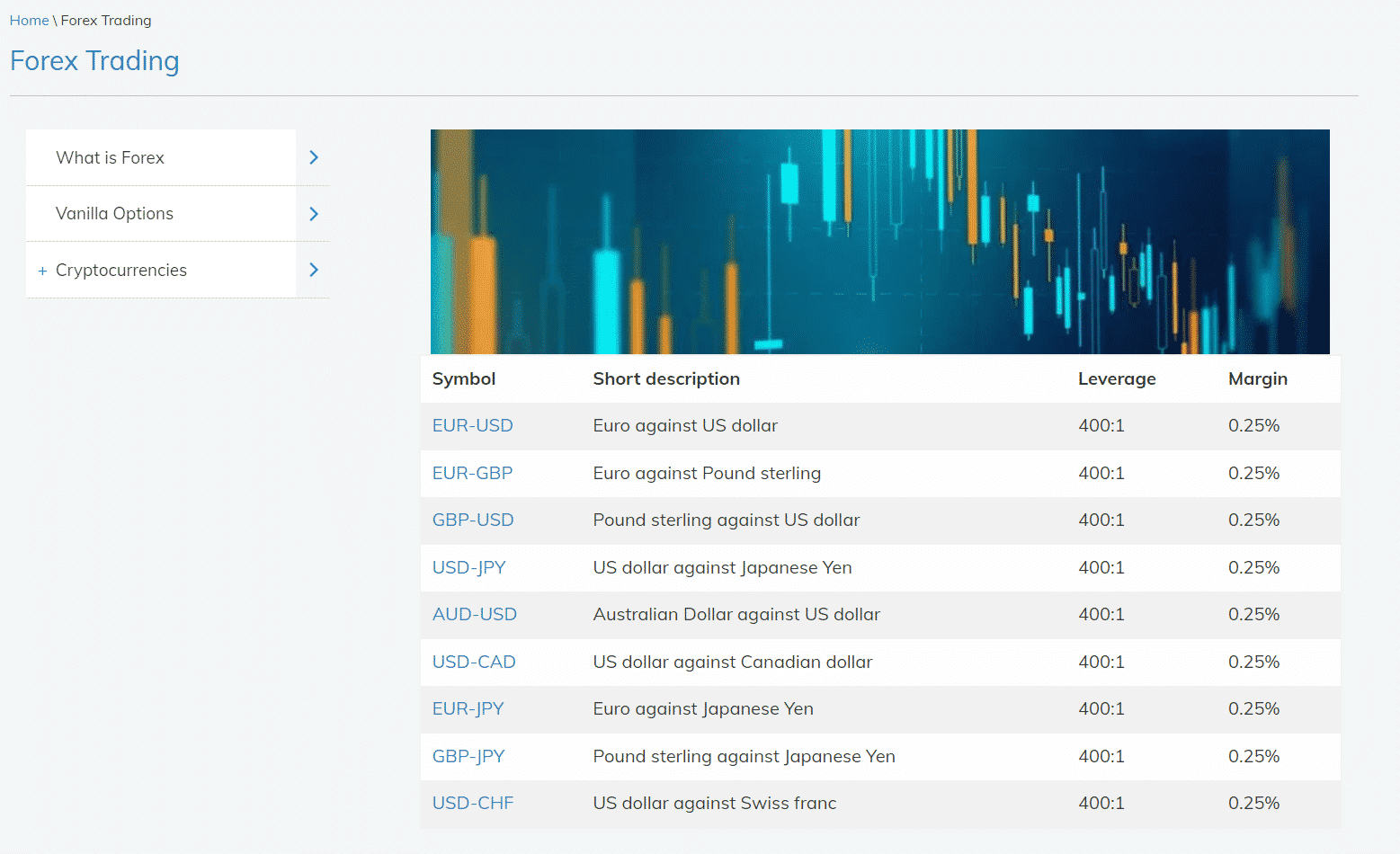Select the text Euro against Pound sterling
Viewport: 1400px width, 854px height.
point(707,474)
